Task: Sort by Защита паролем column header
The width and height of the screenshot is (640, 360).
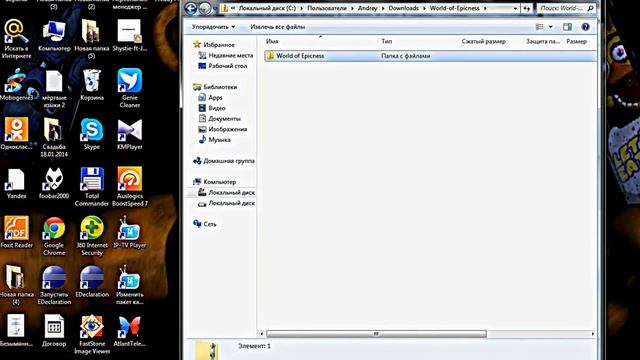Action: 543,41
